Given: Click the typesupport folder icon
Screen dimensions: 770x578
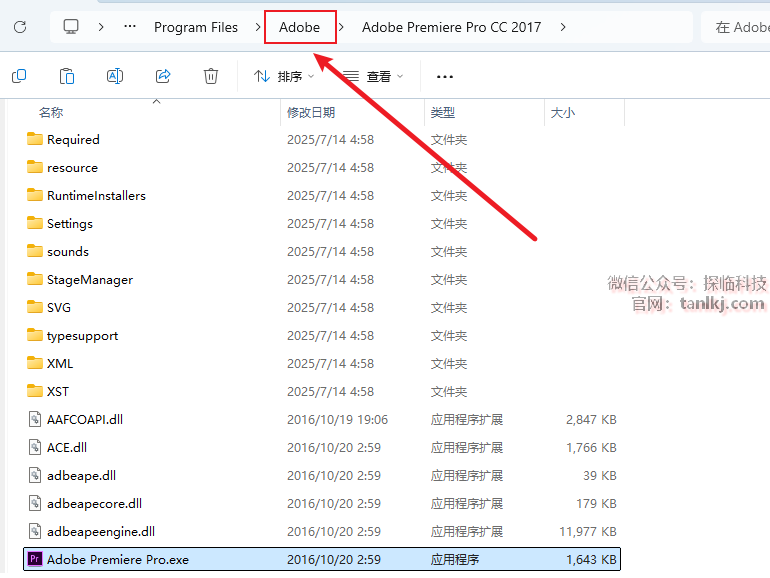Looking at the screenshot, I should point(34,335).
